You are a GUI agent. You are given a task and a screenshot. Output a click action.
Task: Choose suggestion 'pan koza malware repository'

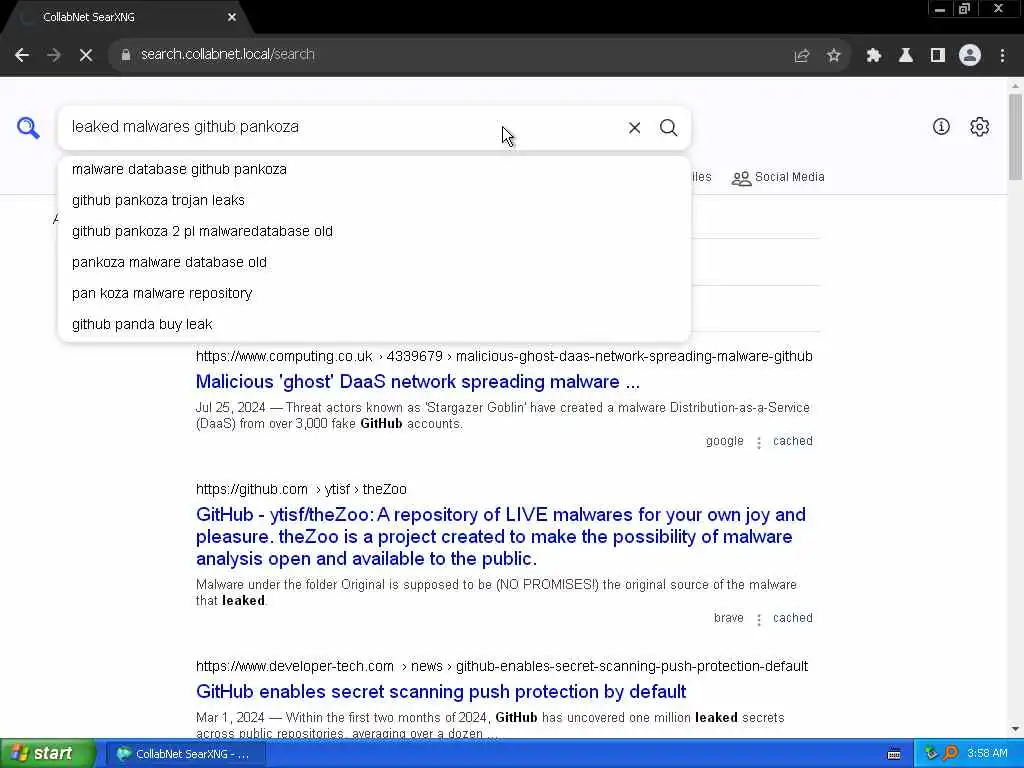374,293
